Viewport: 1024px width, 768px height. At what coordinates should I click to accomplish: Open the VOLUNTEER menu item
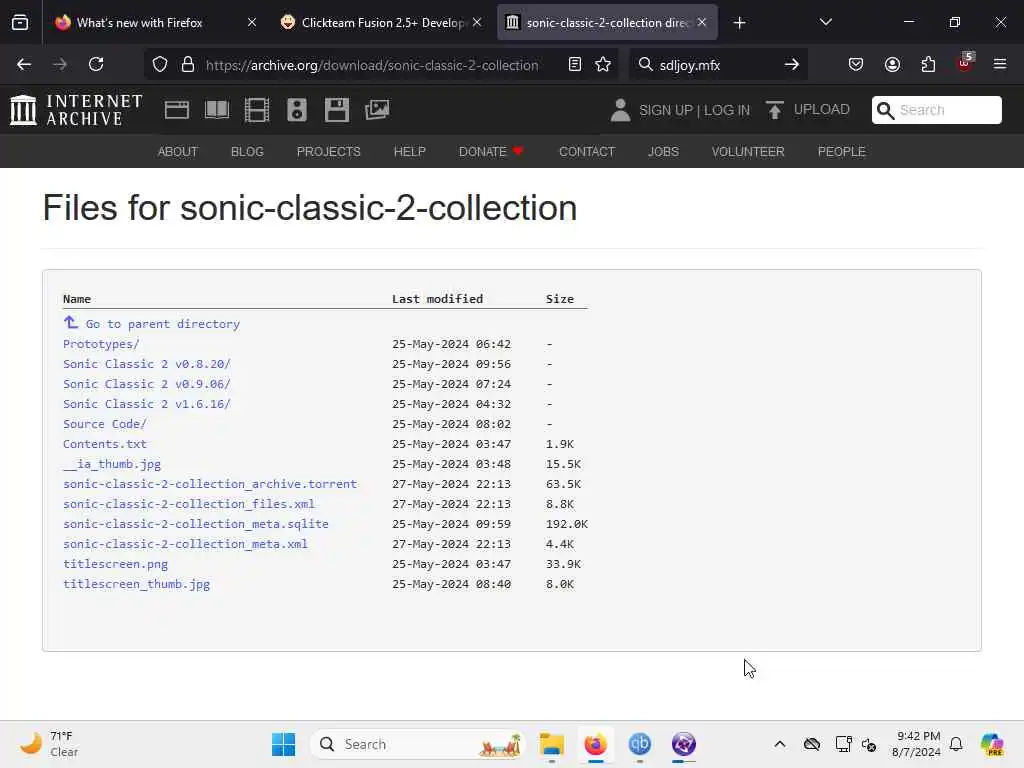[x=748, y=152]
